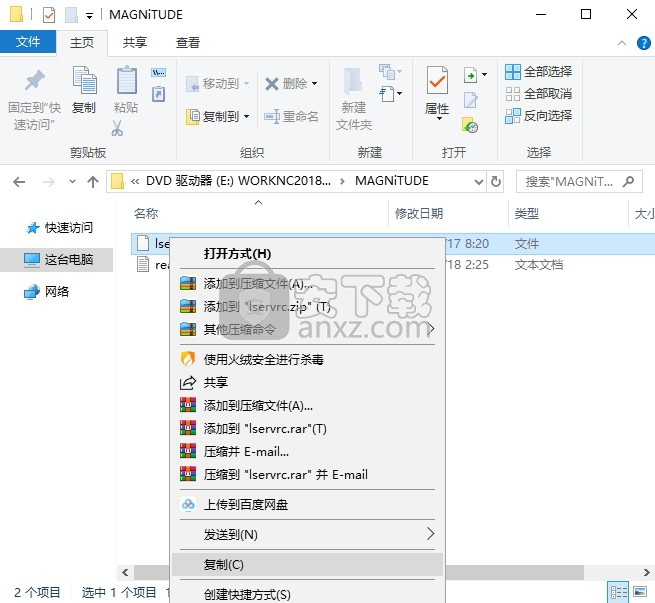The width and height of the screenshot is (655, 603).
Task: Click the Help question mark icon
Action: click(643, 43)
